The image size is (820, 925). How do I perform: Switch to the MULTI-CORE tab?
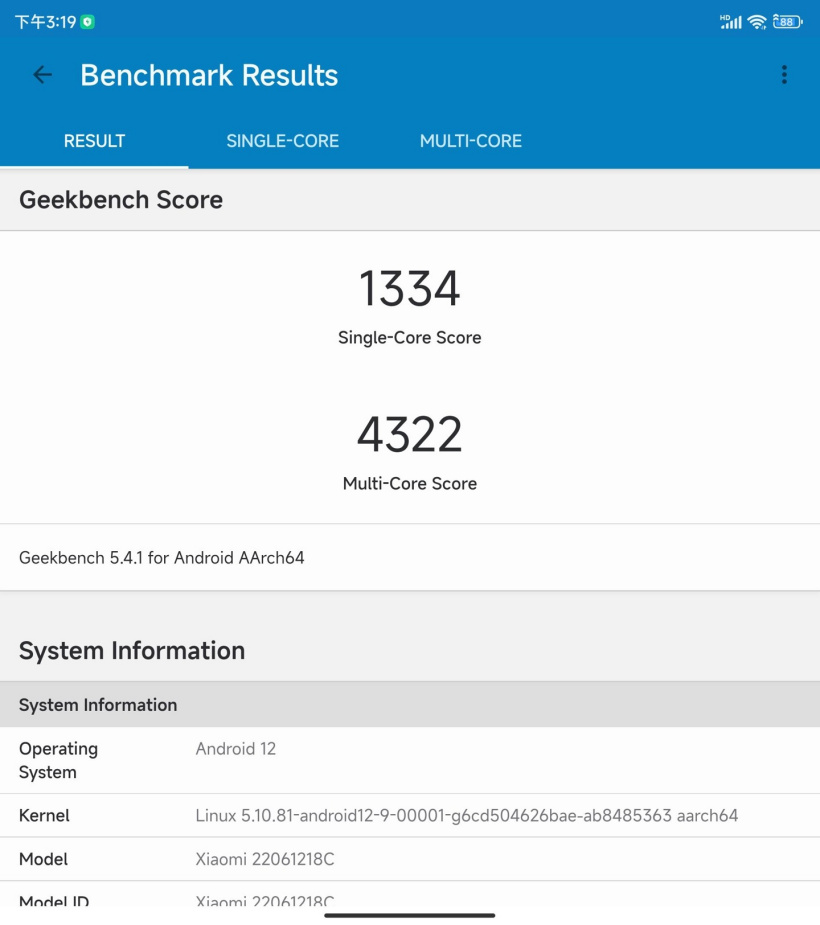coord(471,141)
